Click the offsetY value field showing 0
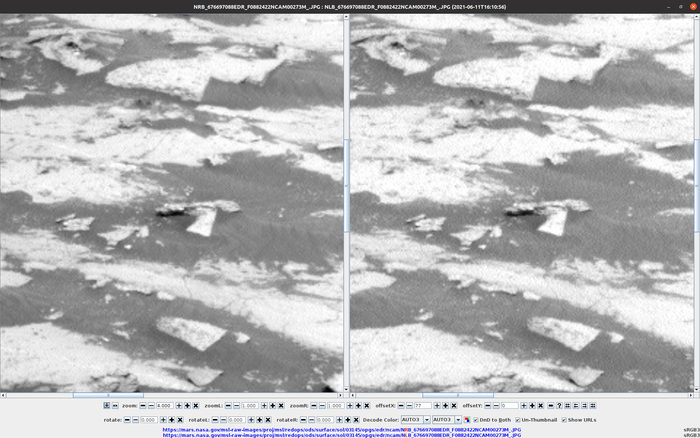Viewport: 700px width, 438px height. (x=509, y=406)
